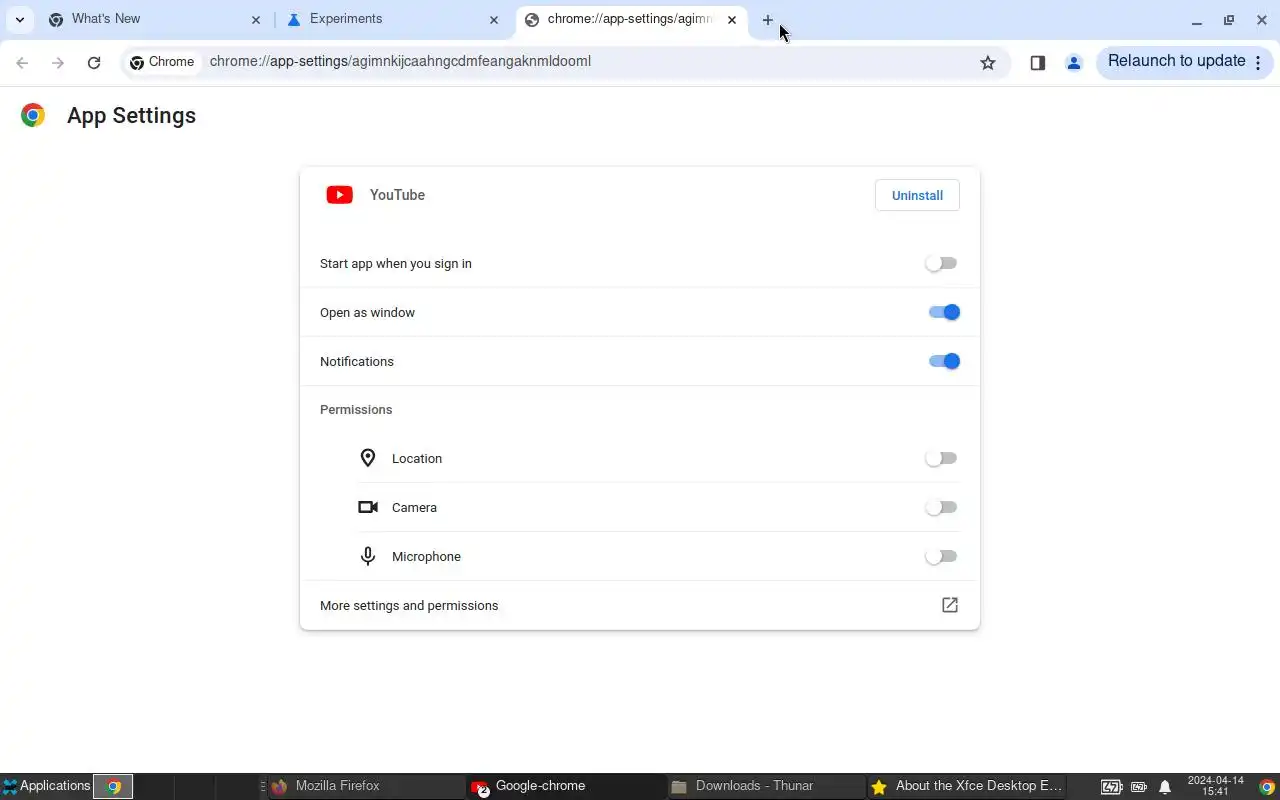Open the profile avatar icon
Image resolution: width=1280 pixels, height=800 pixels.
coord(1074,62)
